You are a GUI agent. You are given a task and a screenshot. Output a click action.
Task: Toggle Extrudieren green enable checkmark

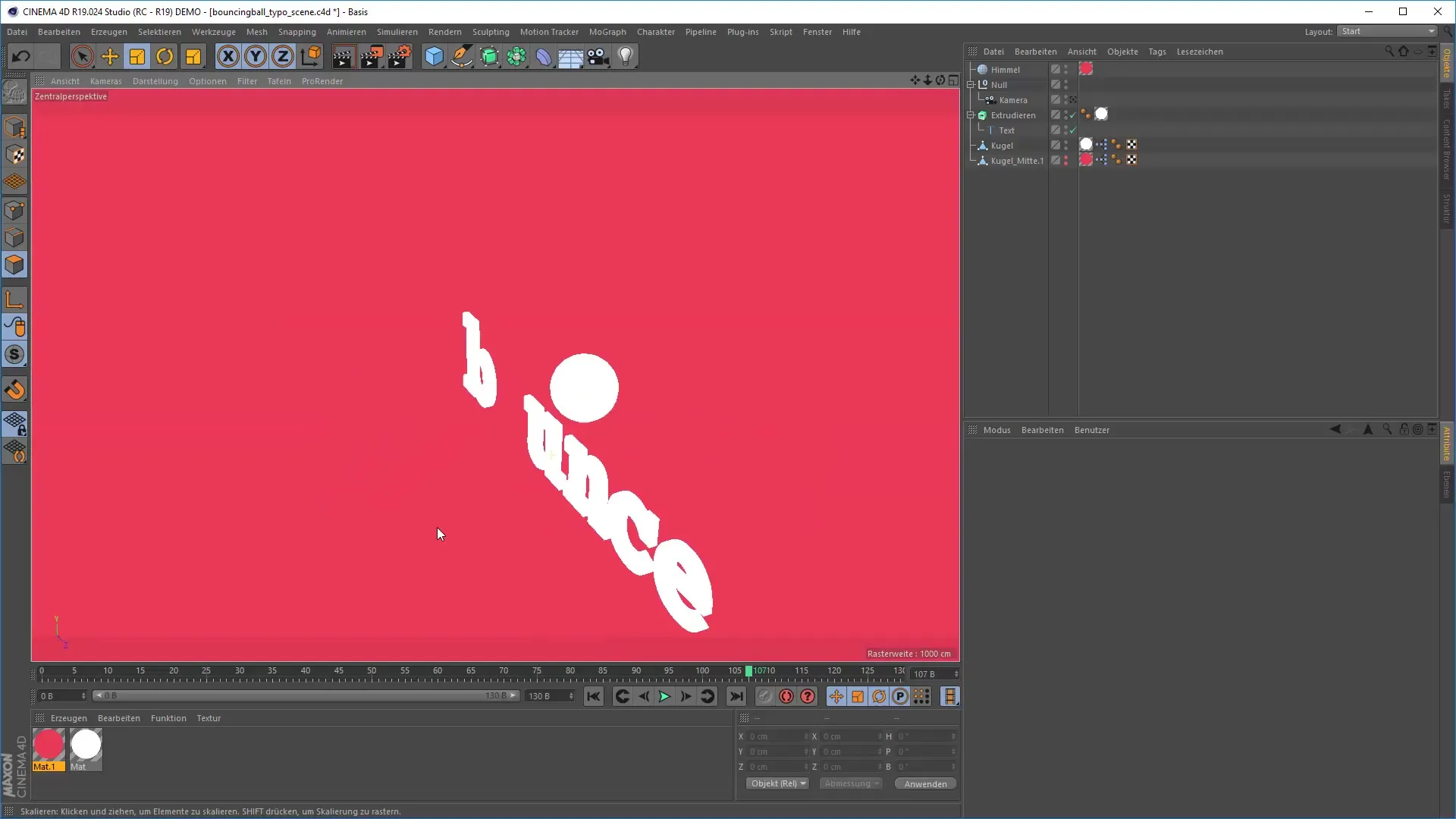(x=1073, y=115)
